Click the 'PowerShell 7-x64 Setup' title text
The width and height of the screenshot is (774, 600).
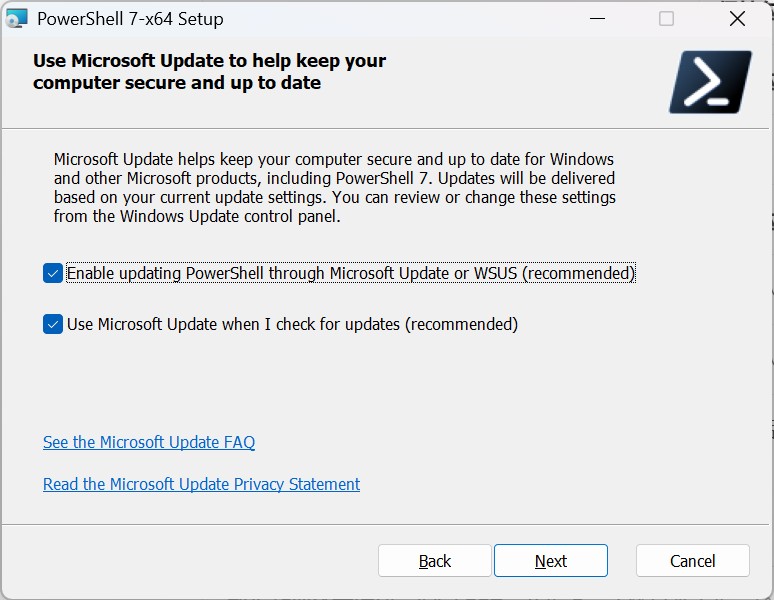130,19
